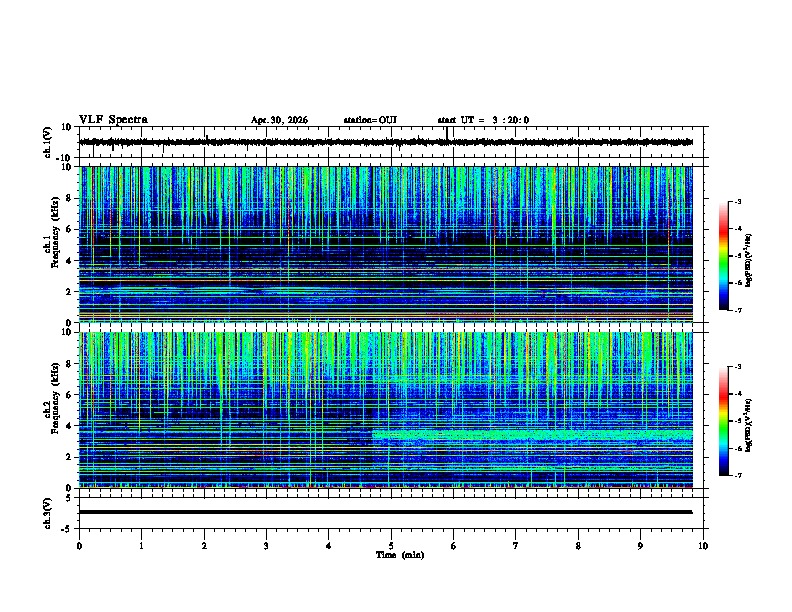Click the 5 minute tick label on the time axis

(x=391, y=546)
